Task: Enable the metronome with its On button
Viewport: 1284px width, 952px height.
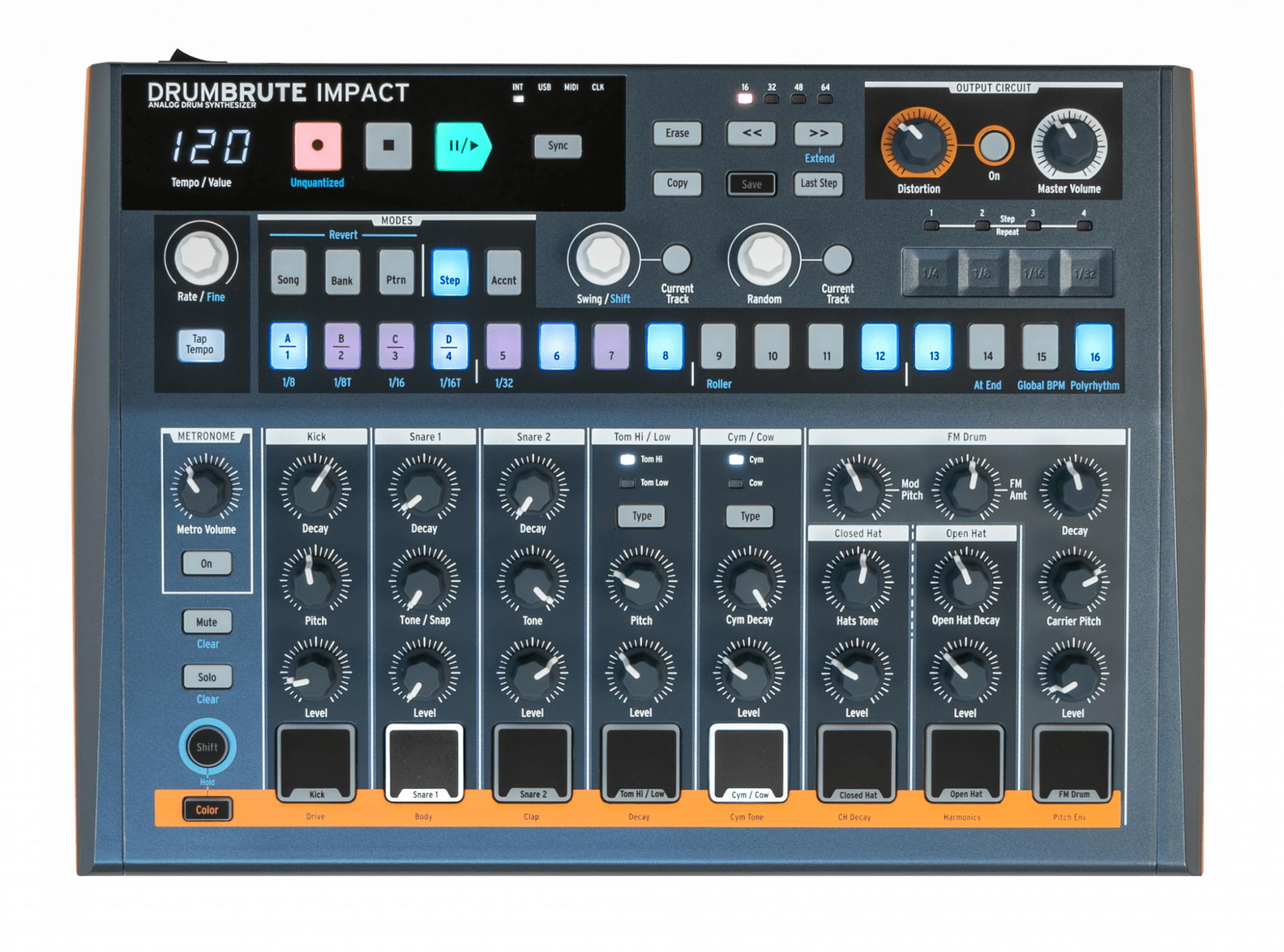Action: click(x=207, y=563)
